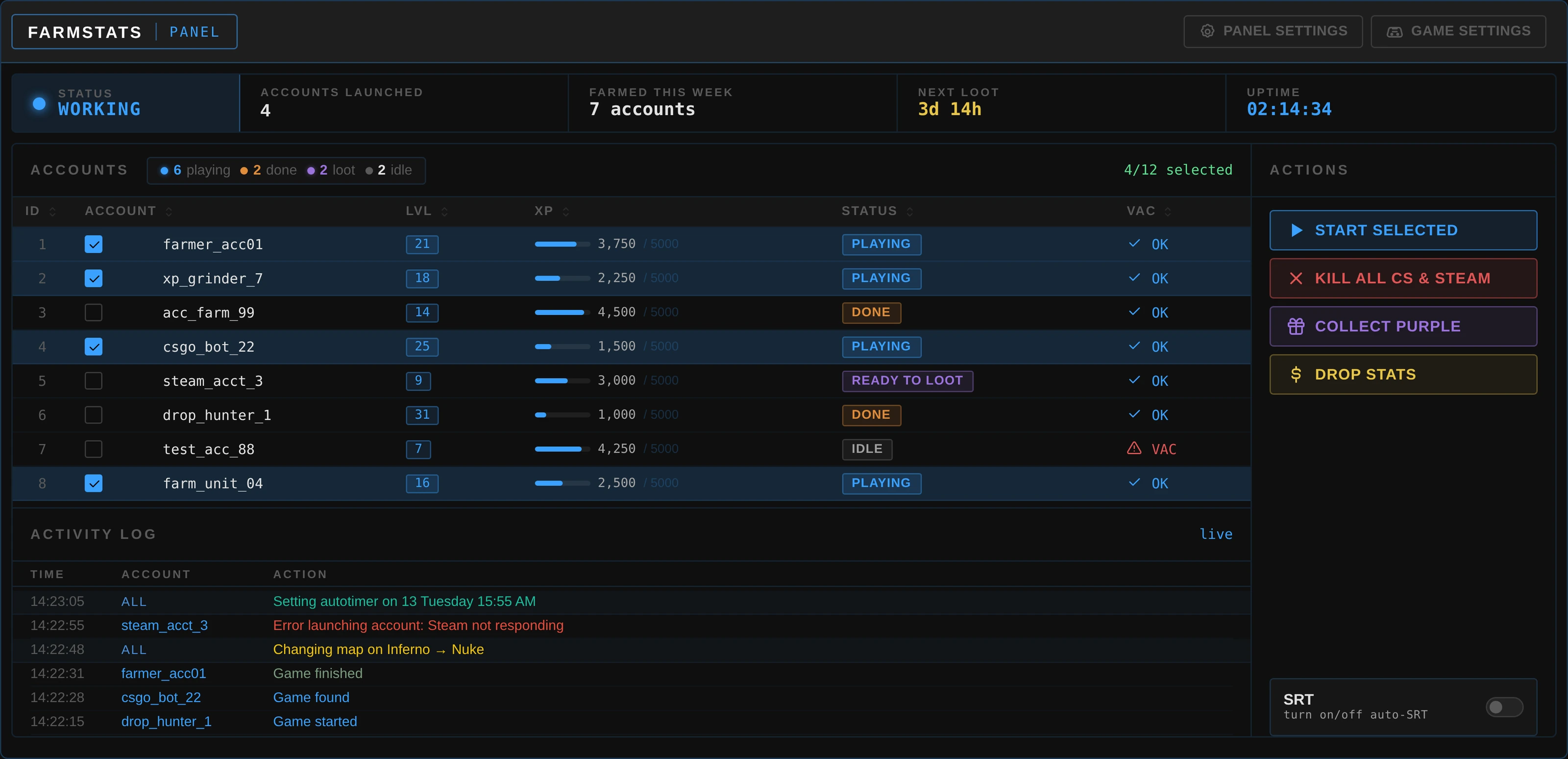Sort by the LVL column arrows
Viewport: 1568px width, 759px height.
pyautogui.click(x=444, y=211)
